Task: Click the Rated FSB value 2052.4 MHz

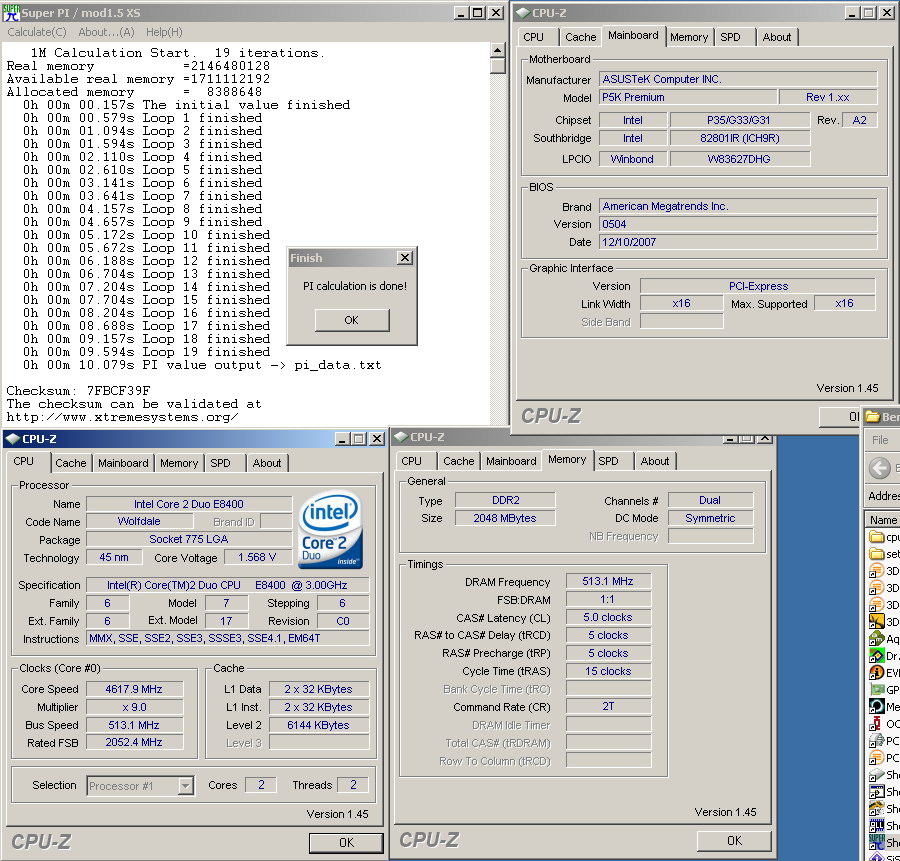Action: pyautogui.click(x=134, y=742)
